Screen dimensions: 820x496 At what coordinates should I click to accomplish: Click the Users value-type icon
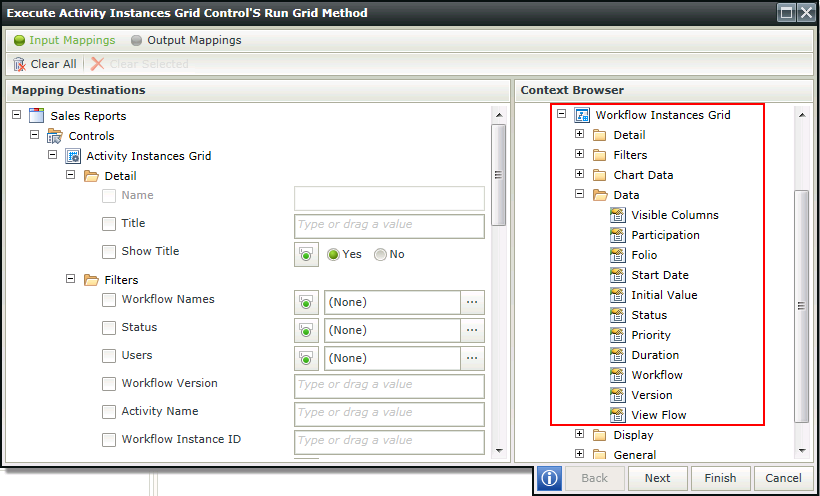pyautogui.click(x=306, y=358)
